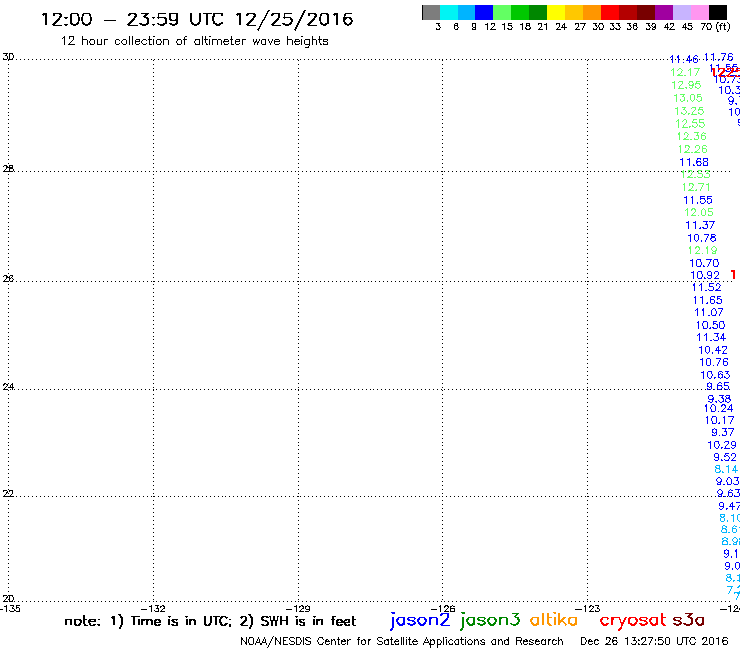Click the wave height value 11.34
740x650 pixels.
711,338
